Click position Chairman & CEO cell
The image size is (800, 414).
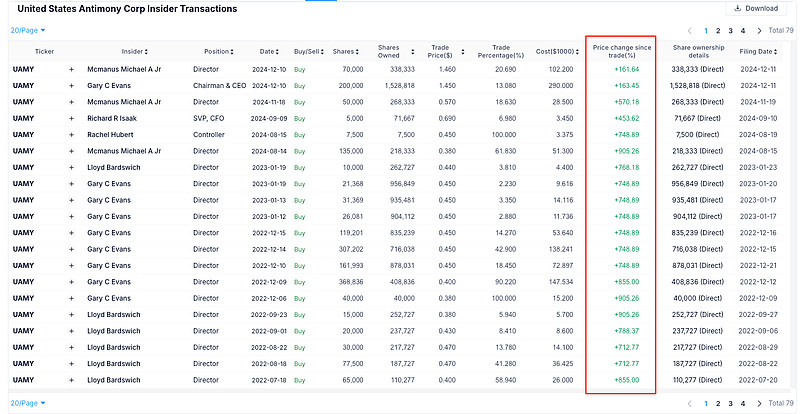click(x=219, y=85)
